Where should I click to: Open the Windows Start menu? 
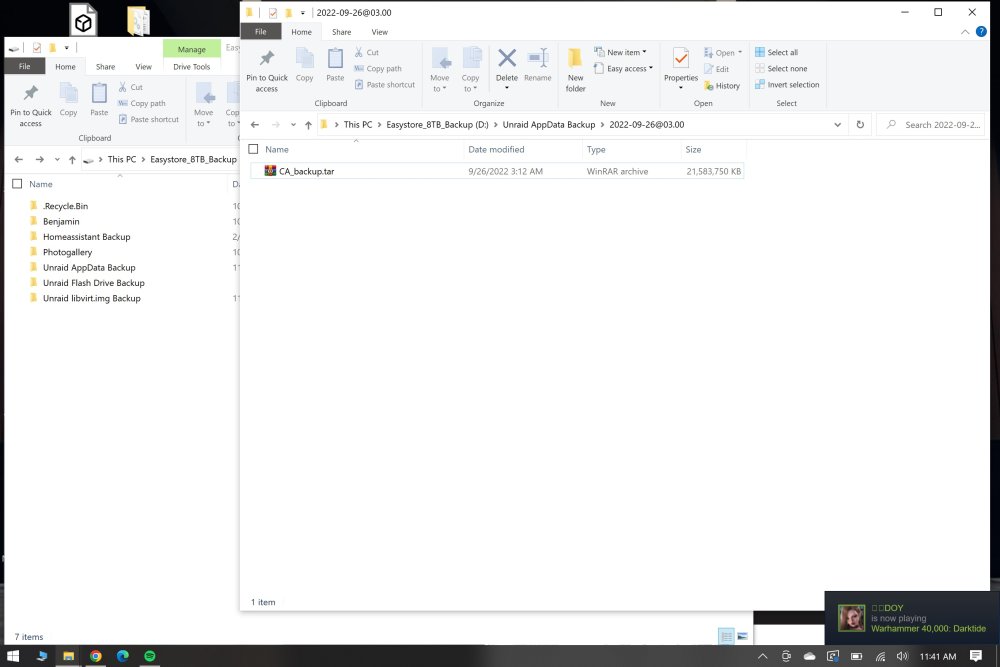tap(13, 656)
